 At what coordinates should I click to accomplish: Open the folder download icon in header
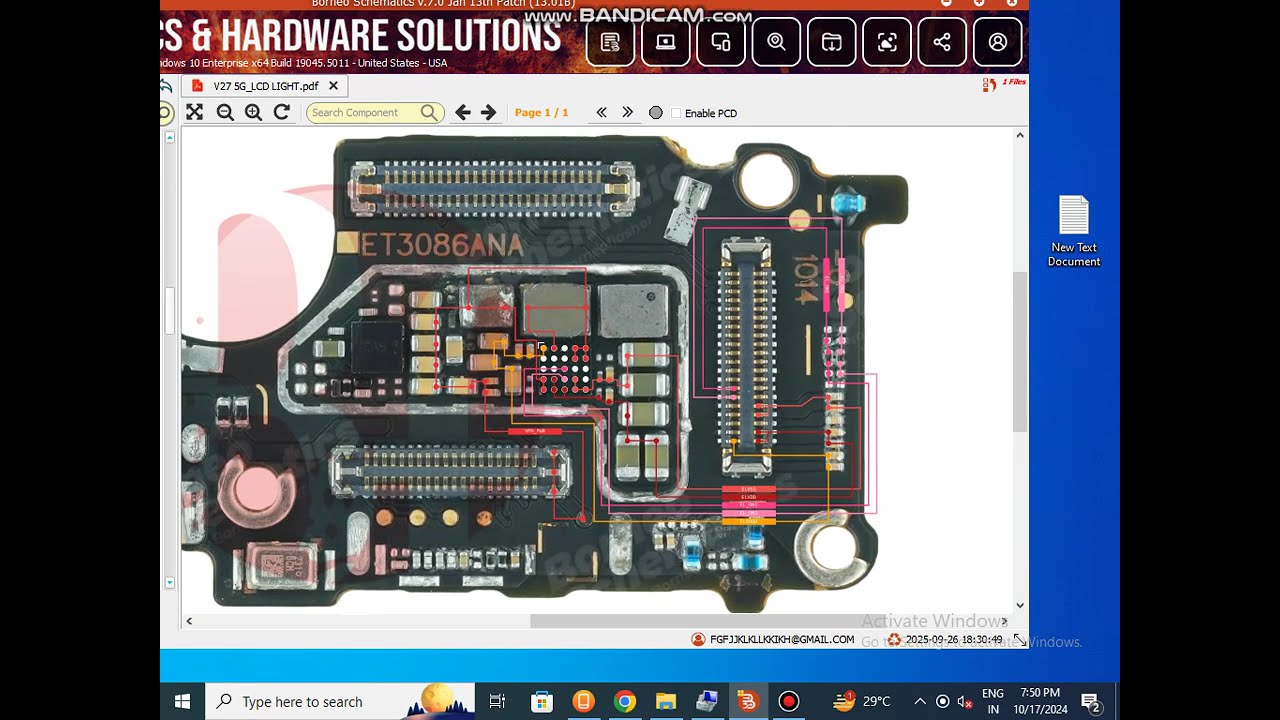click(831, 42)
